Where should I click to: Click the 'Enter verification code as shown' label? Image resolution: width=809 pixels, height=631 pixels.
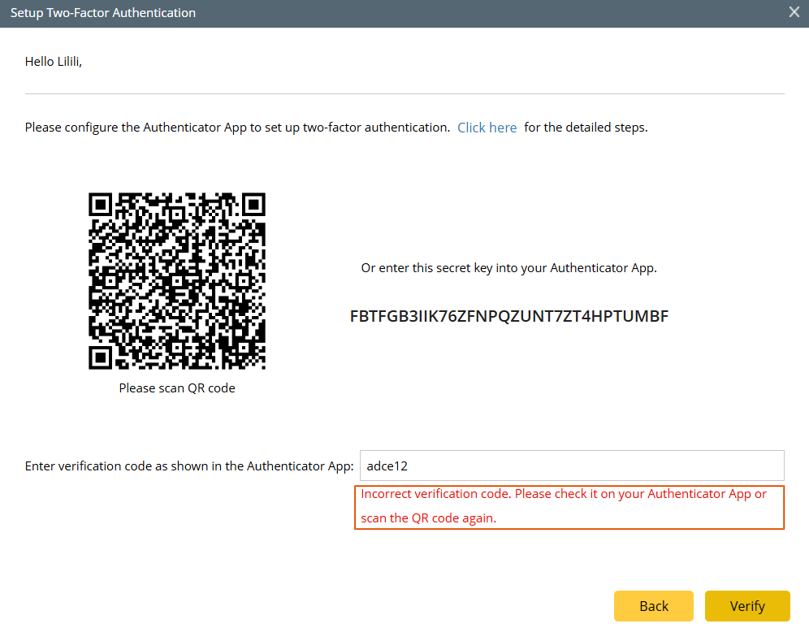(189, 466)
